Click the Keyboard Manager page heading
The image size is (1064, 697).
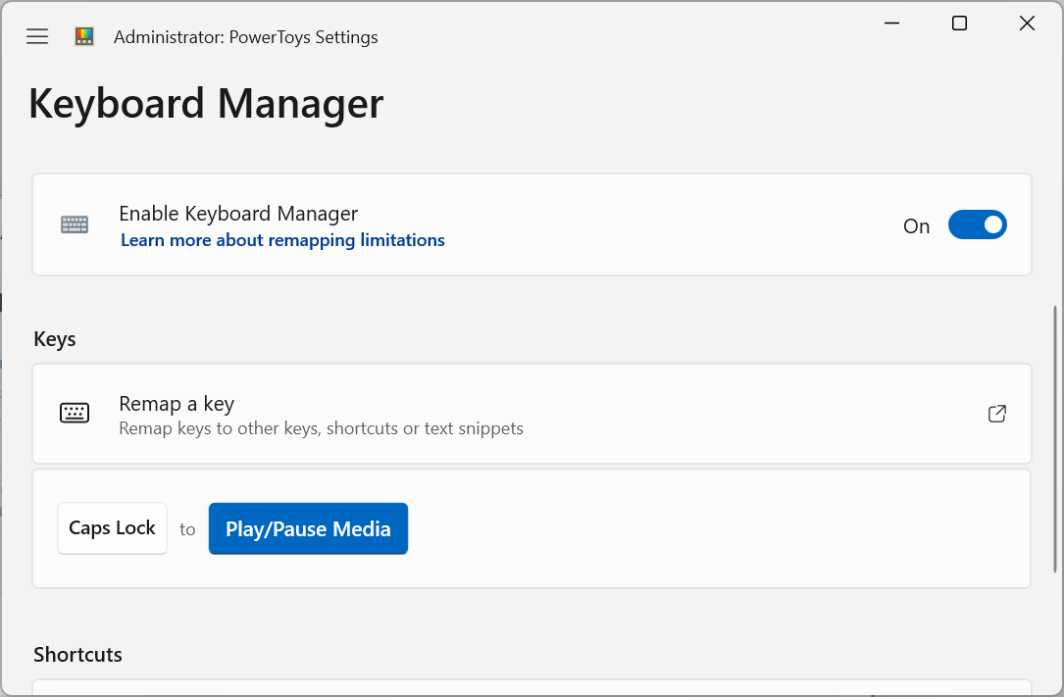206,104
